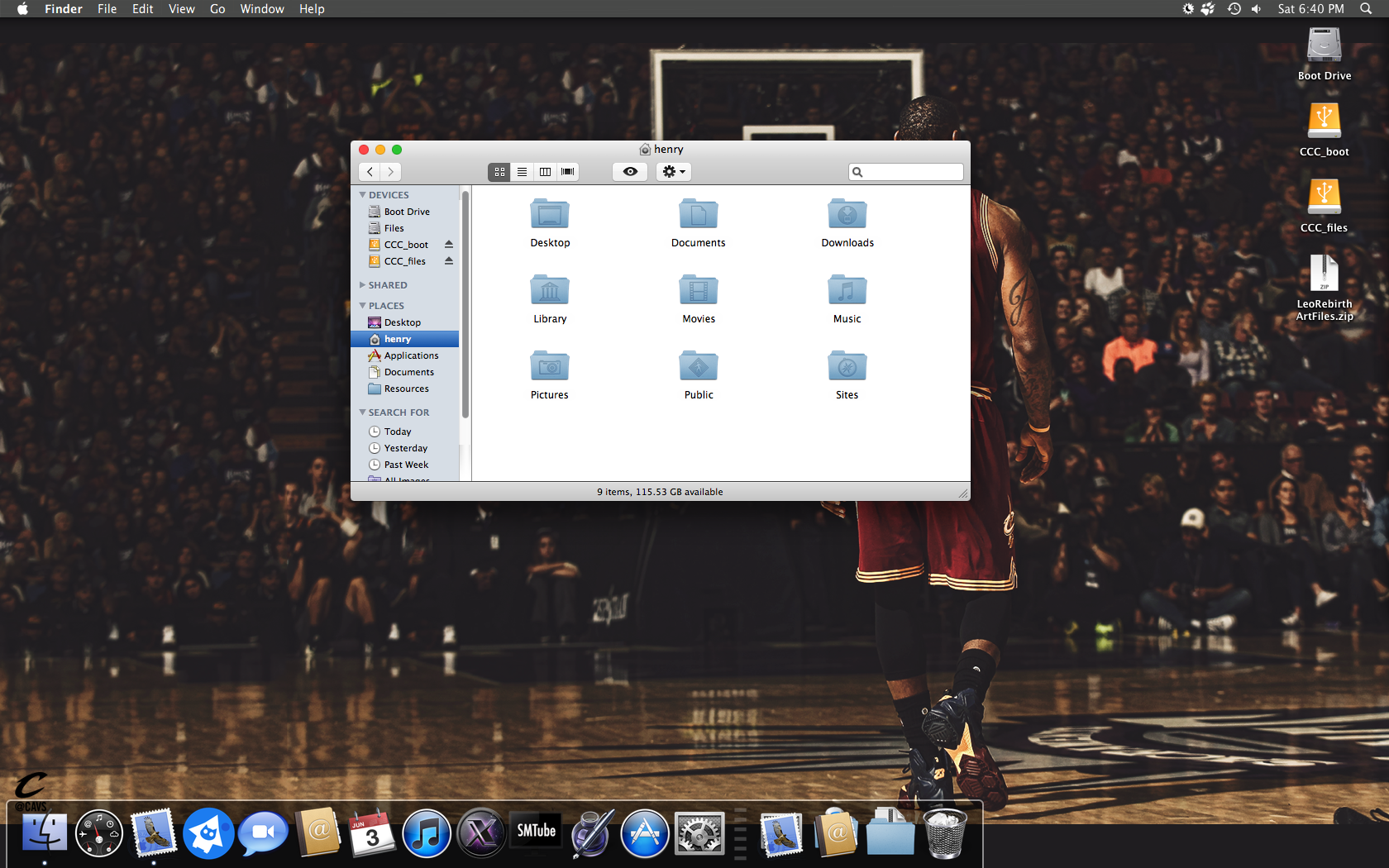The height and width of the screenshot is (868, 1389).
Task: Open iCal calendar dock icon
Action: point(371,832)
